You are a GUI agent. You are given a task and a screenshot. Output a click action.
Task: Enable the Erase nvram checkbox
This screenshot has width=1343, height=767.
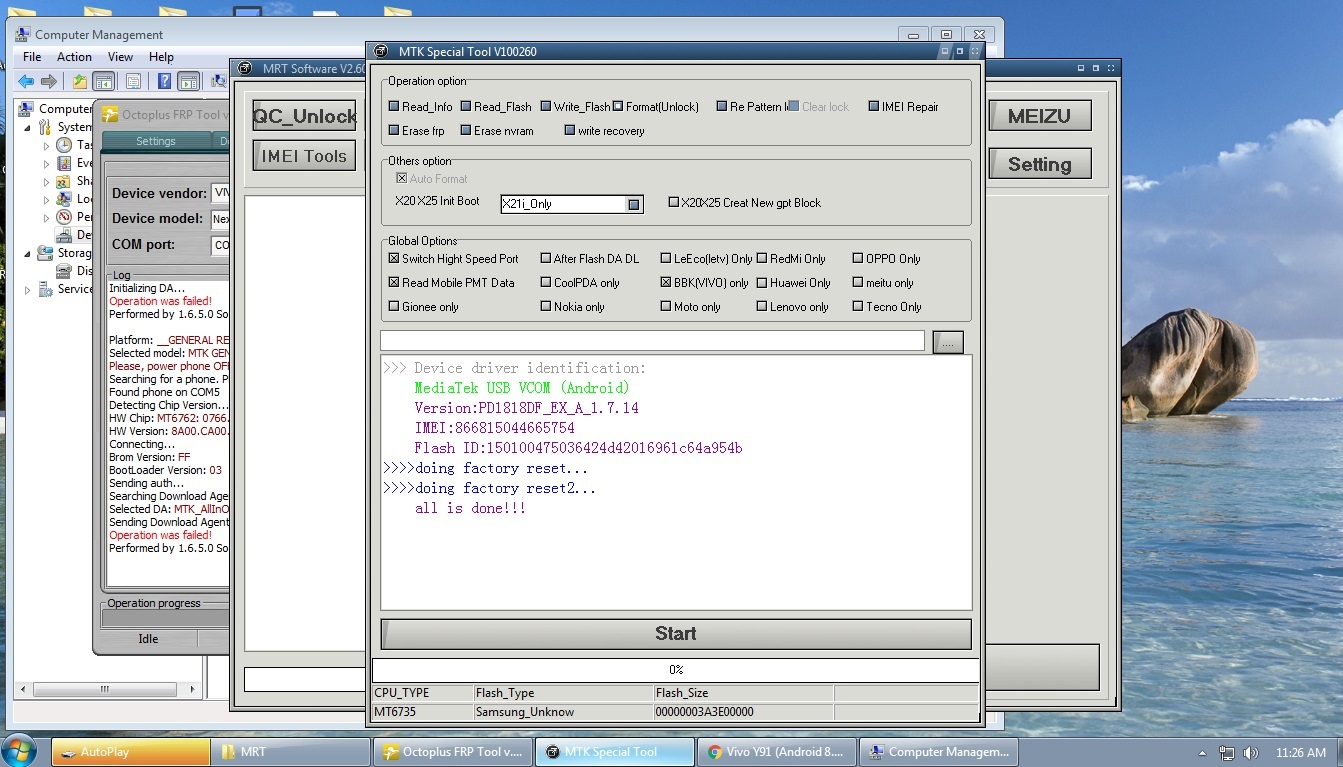click(x=466, y=131)
